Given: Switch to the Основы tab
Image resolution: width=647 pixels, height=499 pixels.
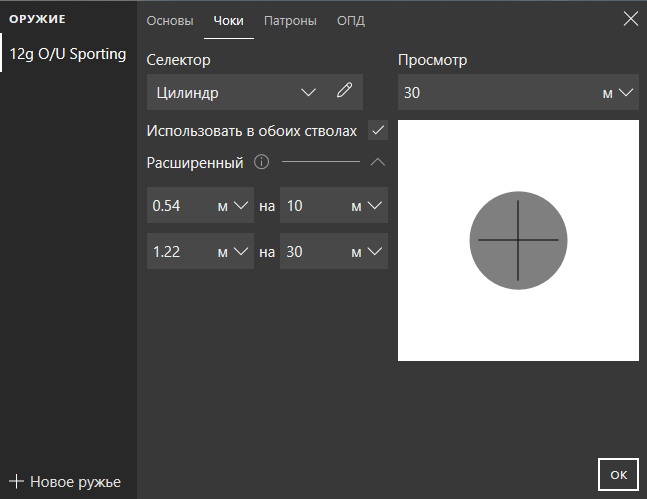Looking at the screenshot, I should [x=170, y=21].
